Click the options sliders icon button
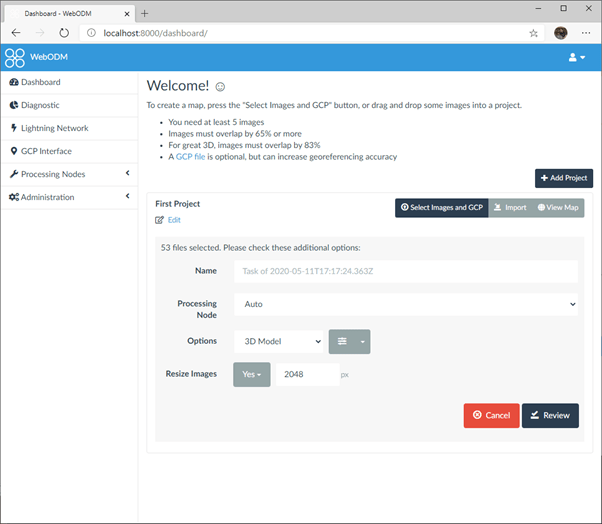 [343, 341]
